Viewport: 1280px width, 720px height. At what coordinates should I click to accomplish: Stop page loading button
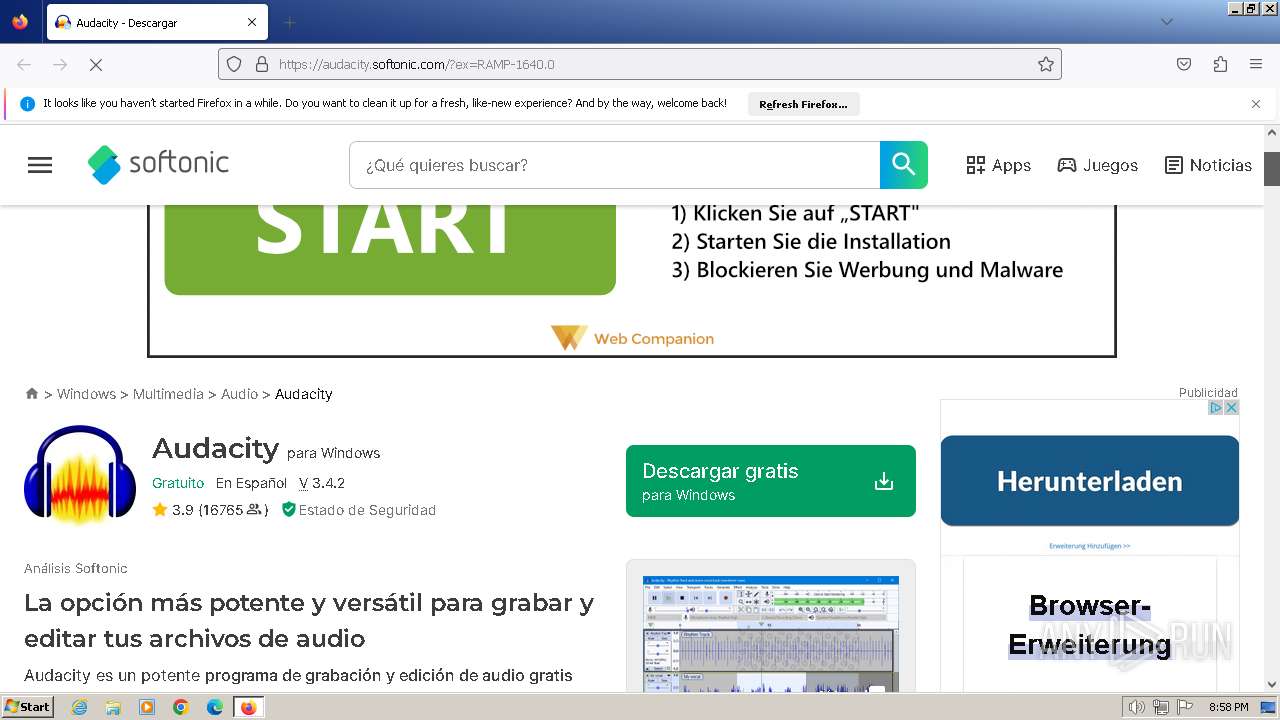coord(96,64)
